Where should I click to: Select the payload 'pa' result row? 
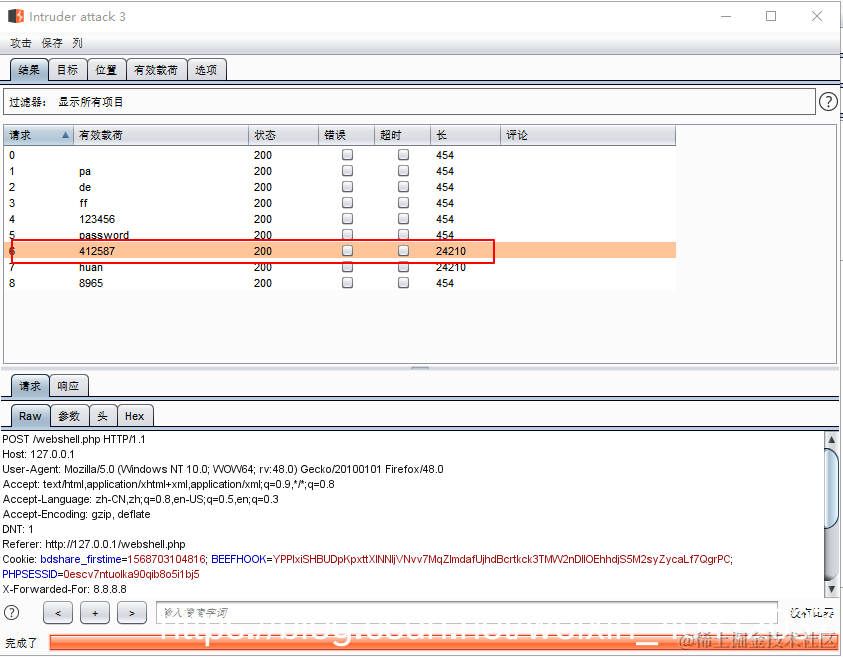tap(340, 171)
